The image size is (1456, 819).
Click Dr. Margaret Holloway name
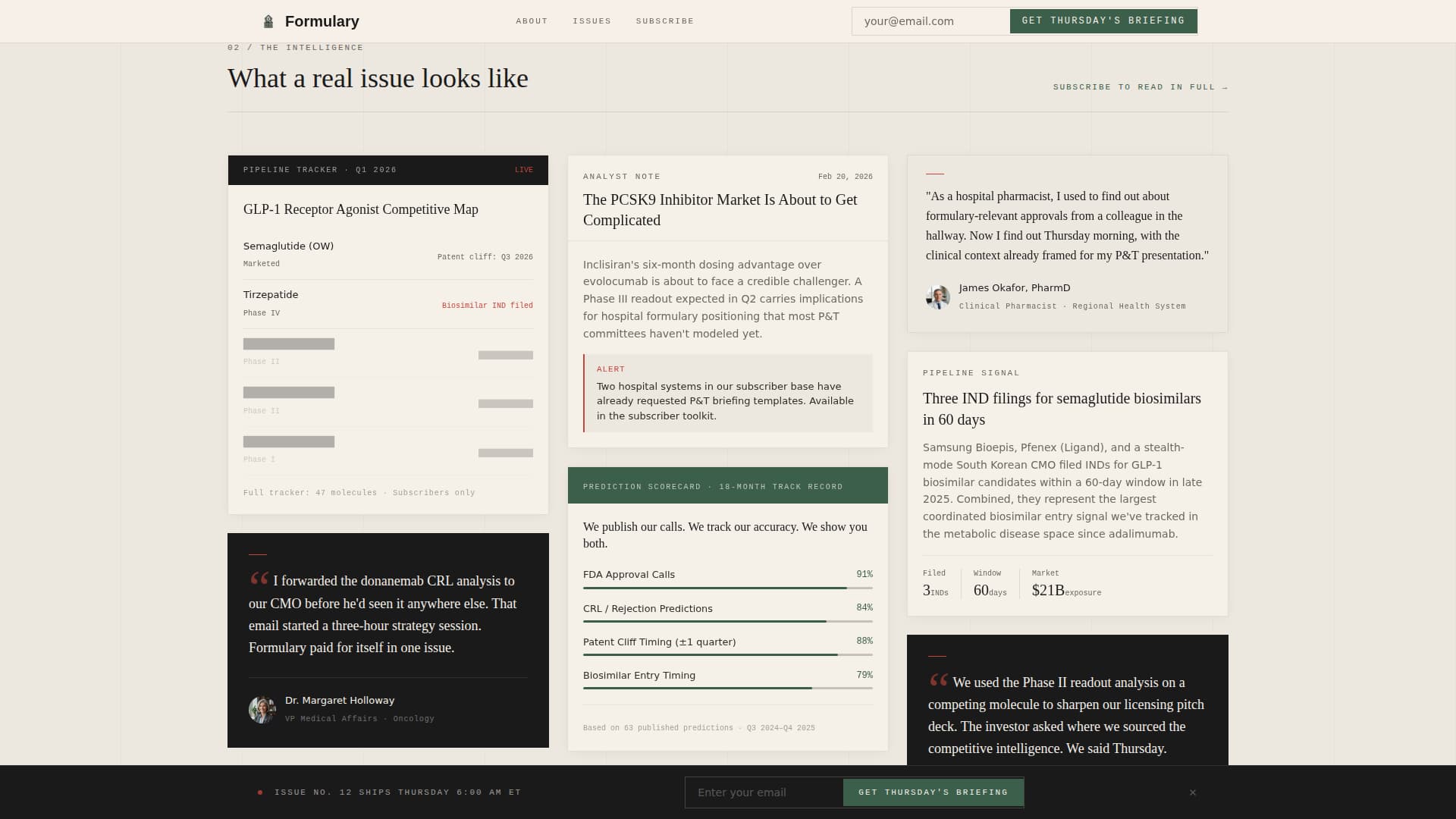pyautogui.click(x=340, y=701)
